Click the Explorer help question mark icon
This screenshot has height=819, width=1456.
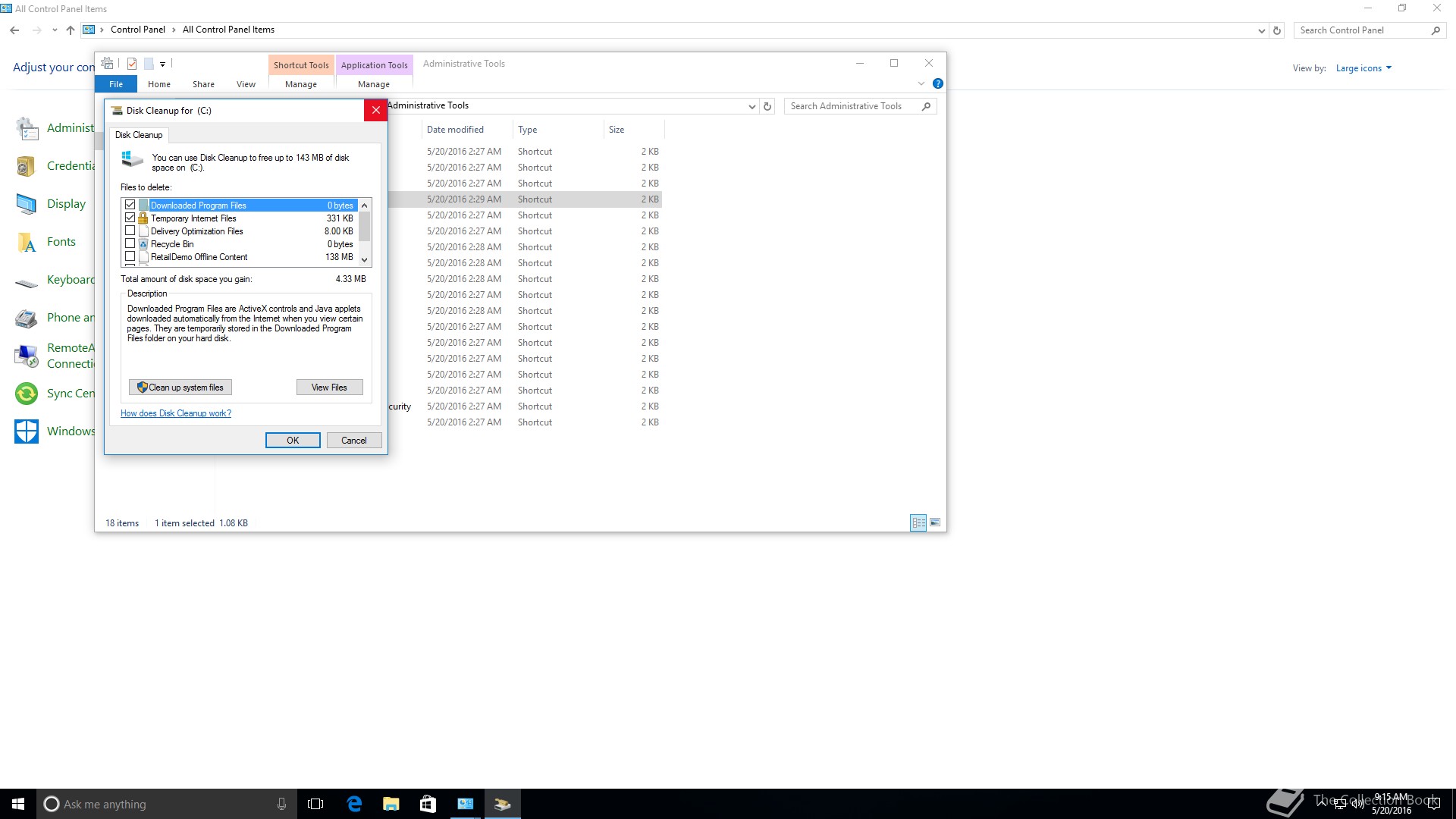coord(938,83)
